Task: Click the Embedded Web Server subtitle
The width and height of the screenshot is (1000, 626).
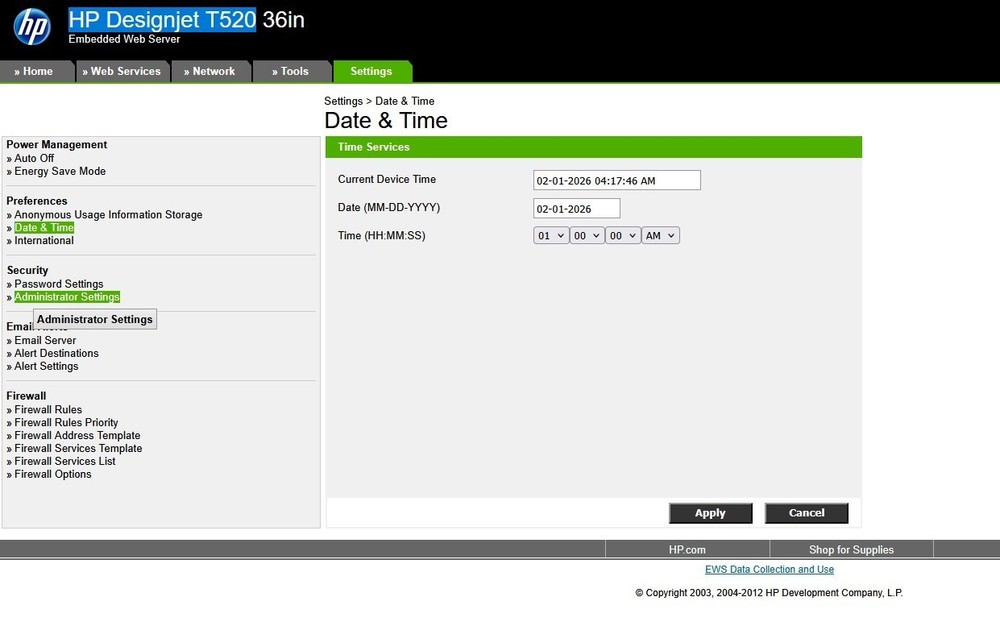Action: (x=124, y=40)
